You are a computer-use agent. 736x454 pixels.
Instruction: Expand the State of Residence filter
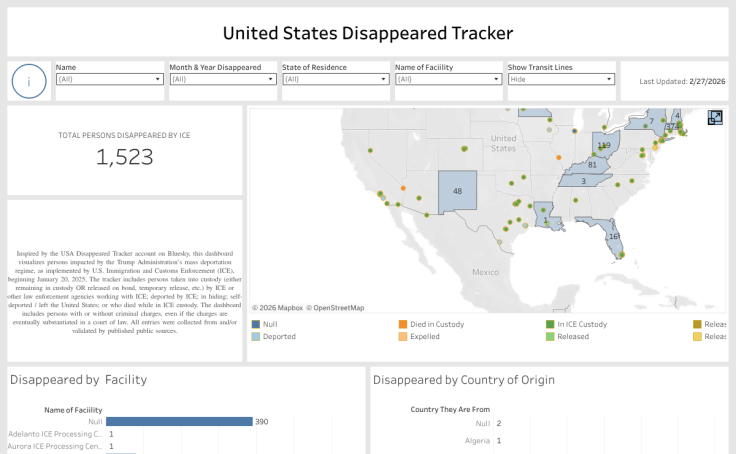(335, 79)
